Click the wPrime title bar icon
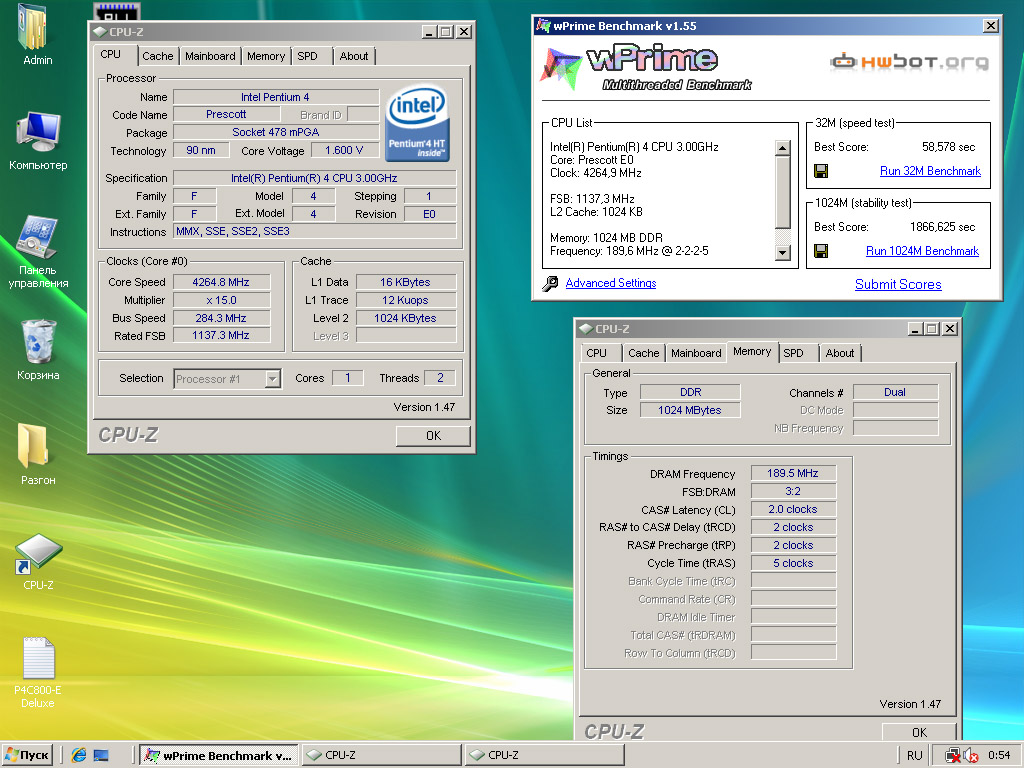Image resolution: width=1024 pixels, height=768 pixels. point(543,25)
